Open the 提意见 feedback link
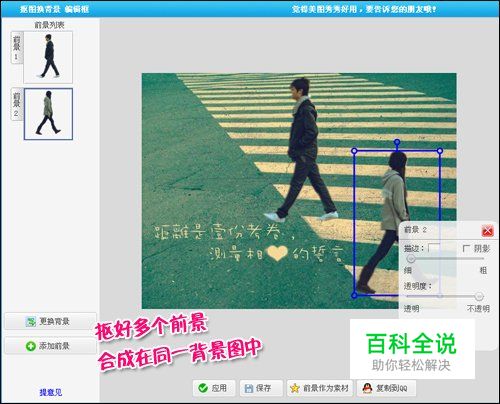 (51, 392)
